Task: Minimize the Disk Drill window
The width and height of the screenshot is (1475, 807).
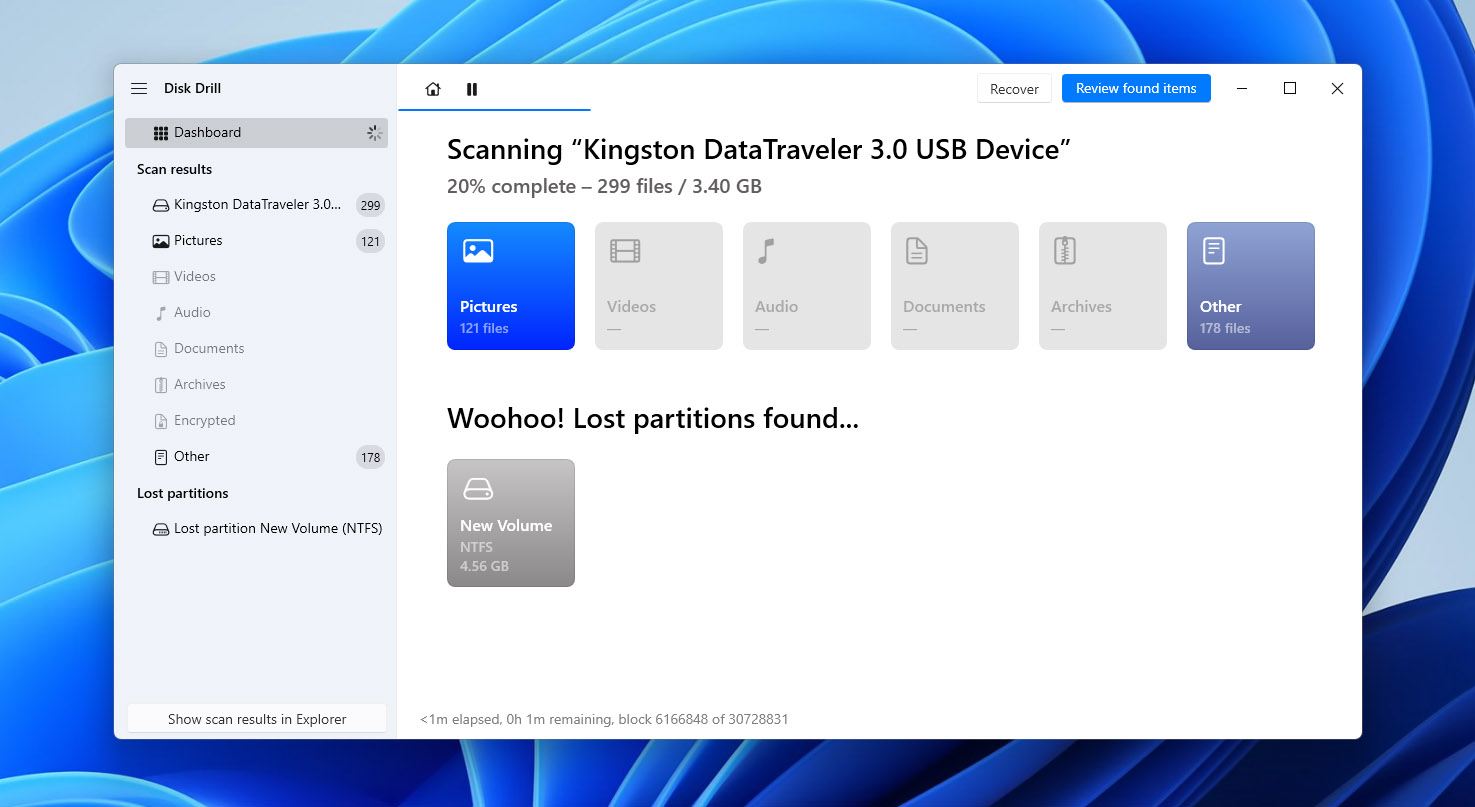Action: tap(1242, 89)
